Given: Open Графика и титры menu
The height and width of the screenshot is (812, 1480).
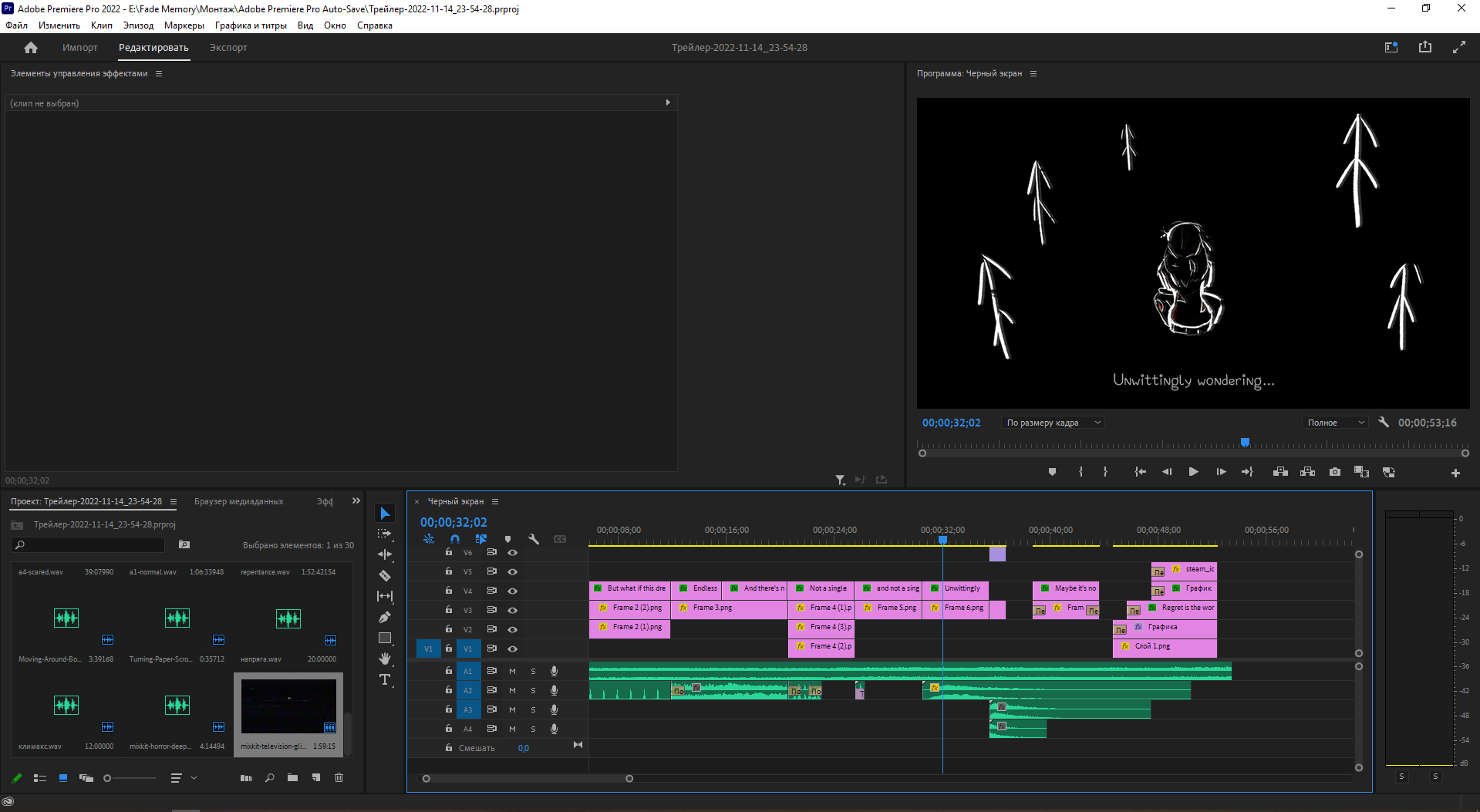Looking at the screenshot, I should (x=251, y=25).
